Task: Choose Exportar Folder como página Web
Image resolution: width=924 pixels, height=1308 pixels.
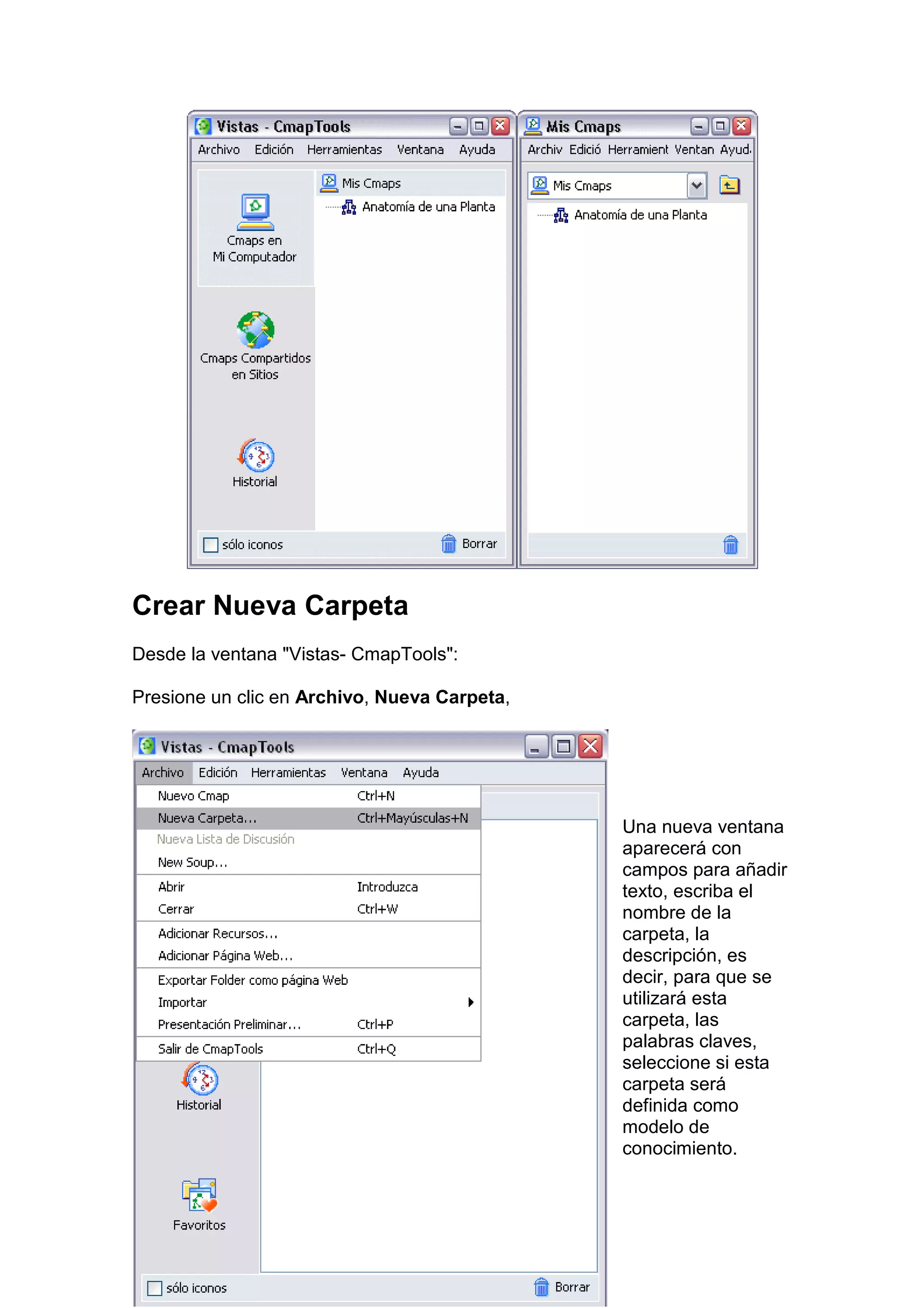Action: point(309,980)
